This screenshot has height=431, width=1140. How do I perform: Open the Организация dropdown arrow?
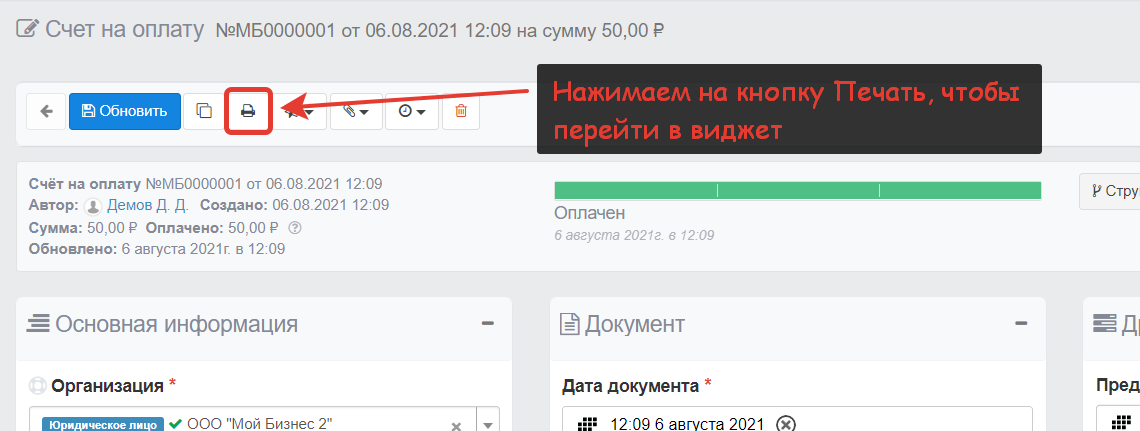[488, 426]
